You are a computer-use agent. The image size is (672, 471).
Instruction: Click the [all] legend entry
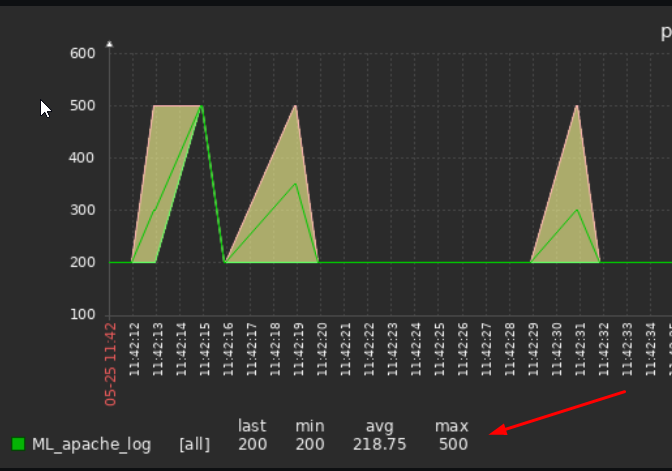coord(195,444)
